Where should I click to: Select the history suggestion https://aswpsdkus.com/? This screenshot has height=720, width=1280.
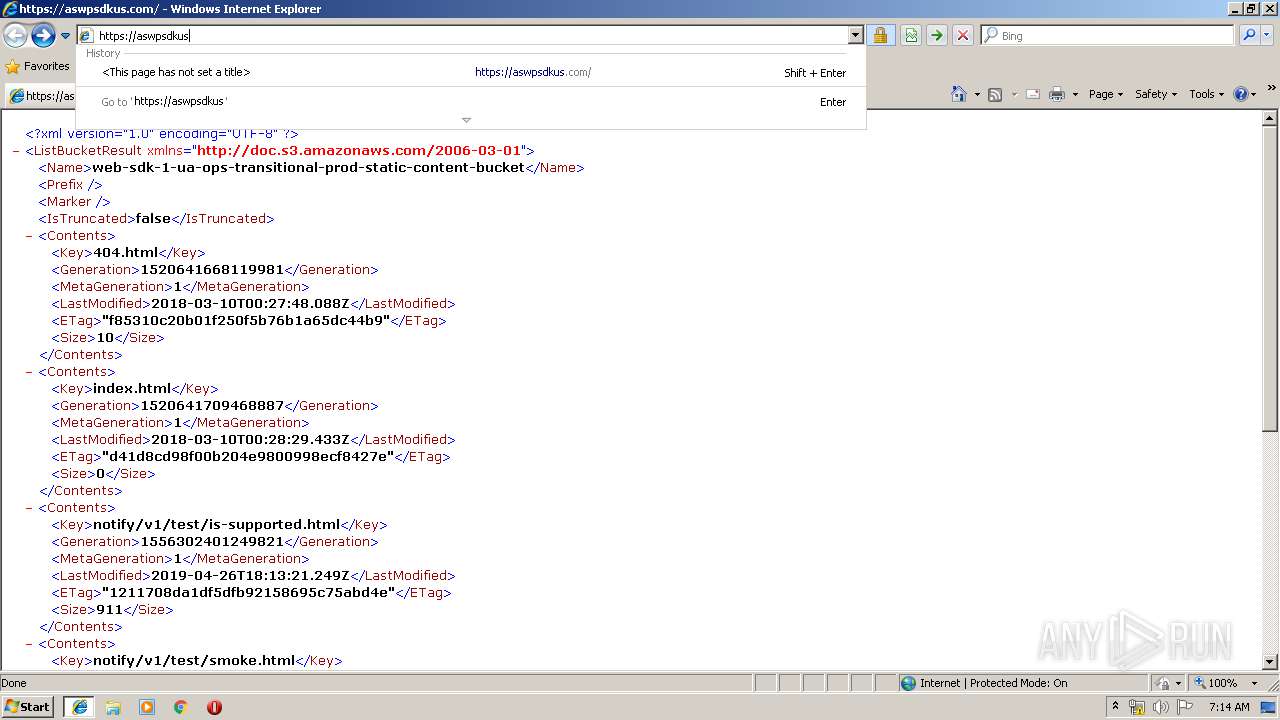[x=471, y=72]
